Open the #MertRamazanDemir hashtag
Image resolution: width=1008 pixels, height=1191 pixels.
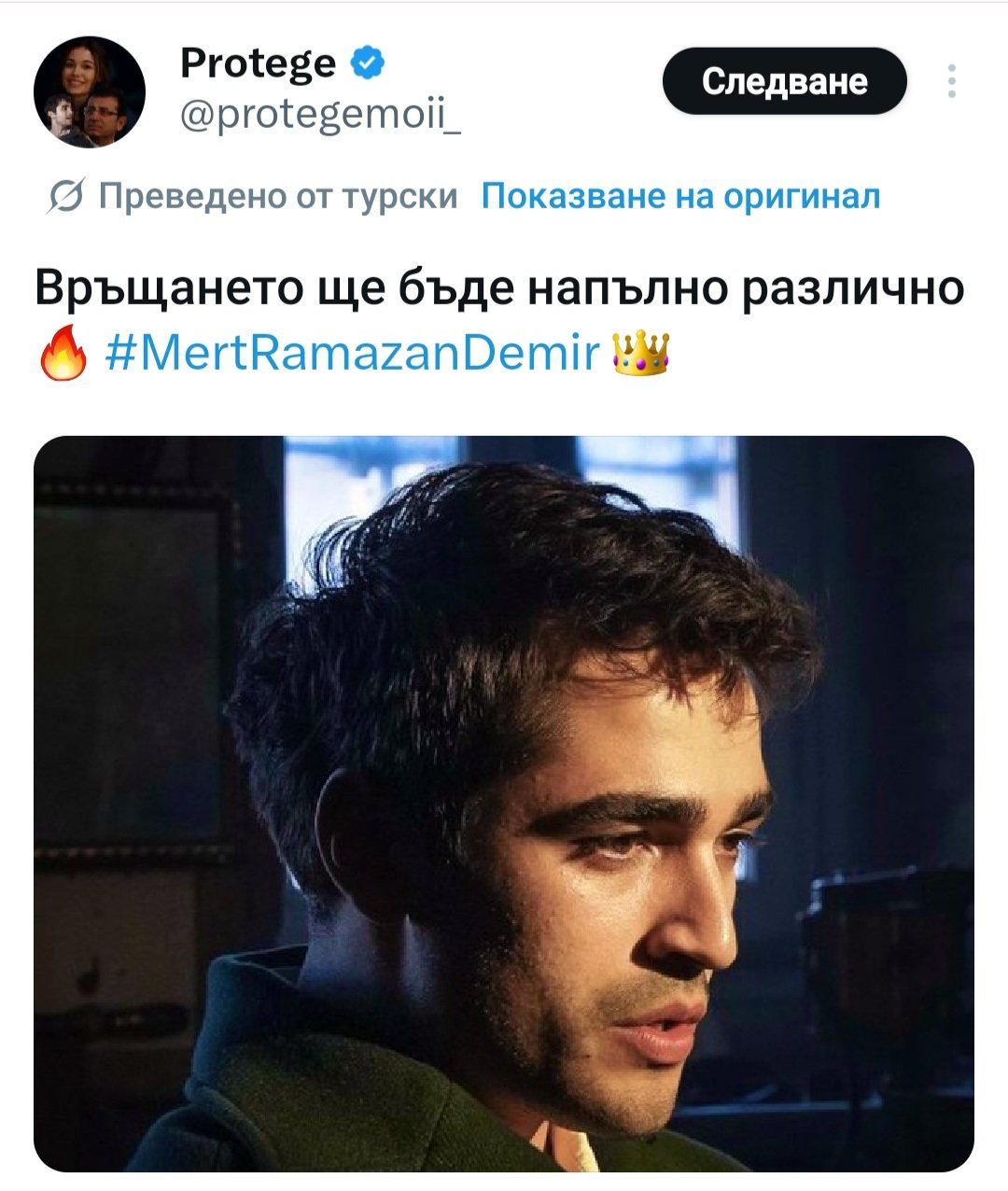[x=354, y=355]
